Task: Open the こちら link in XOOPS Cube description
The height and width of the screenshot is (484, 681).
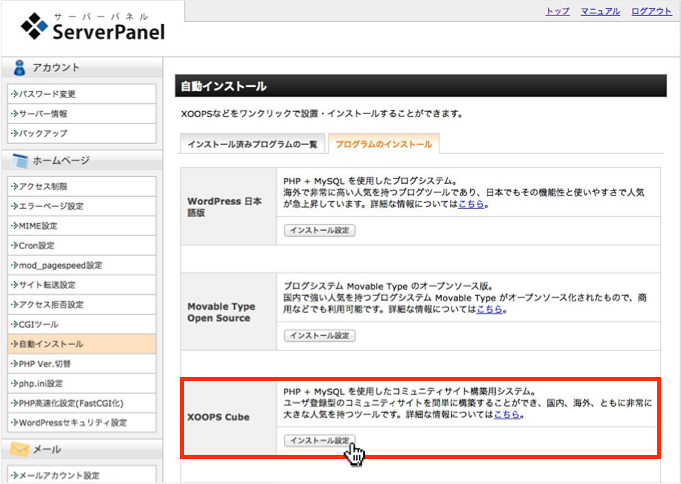Action: 507,414
